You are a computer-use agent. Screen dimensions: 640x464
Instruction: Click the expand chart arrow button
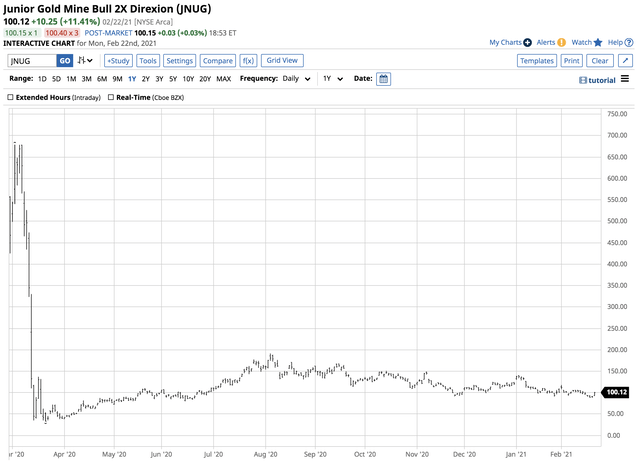[x=625, y=61]
